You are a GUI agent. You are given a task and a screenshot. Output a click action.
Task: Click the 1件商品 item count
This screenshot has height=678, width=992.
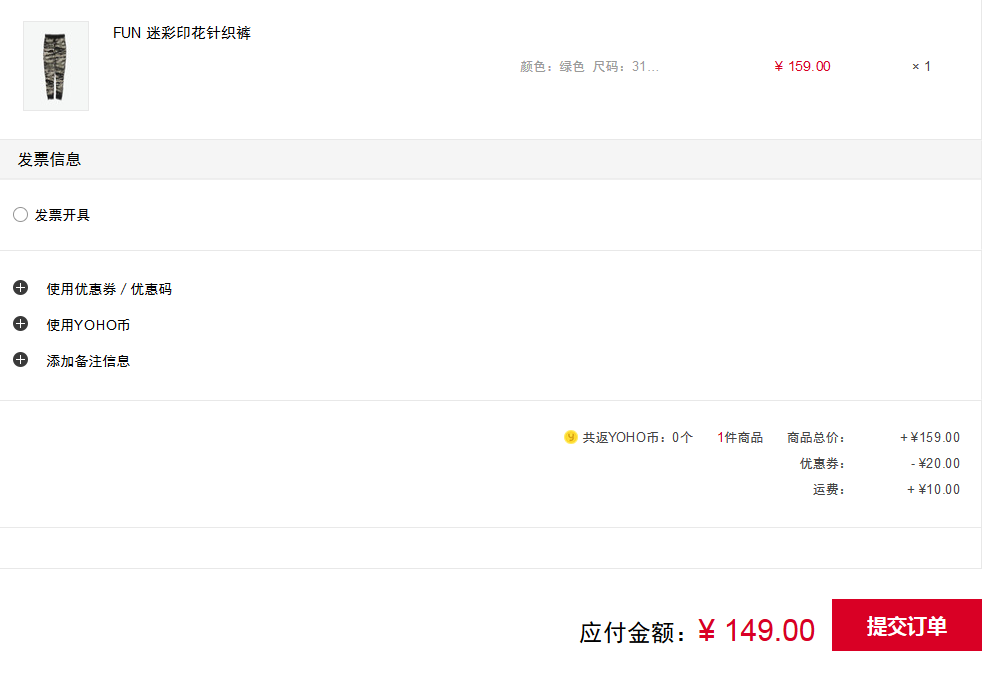(x=740, y=438)
